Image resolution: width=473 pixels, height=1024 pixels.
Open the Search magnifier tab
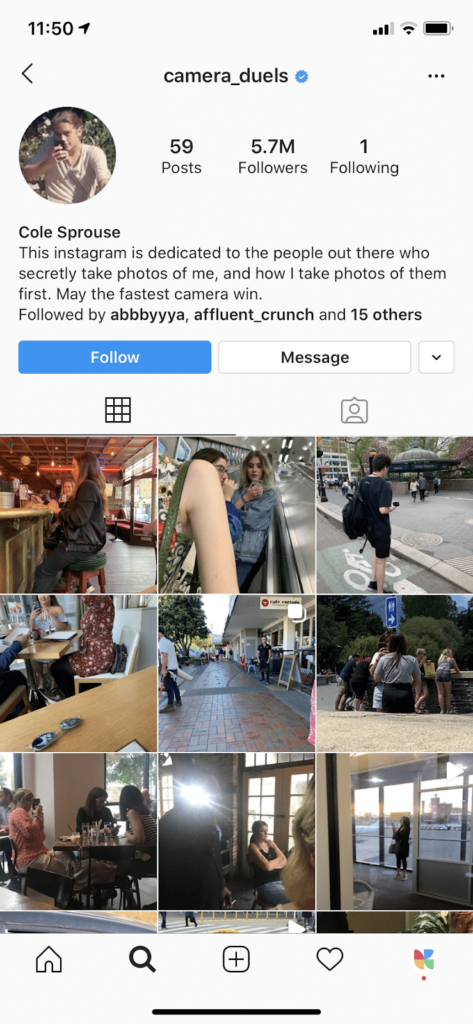point(142,959)
